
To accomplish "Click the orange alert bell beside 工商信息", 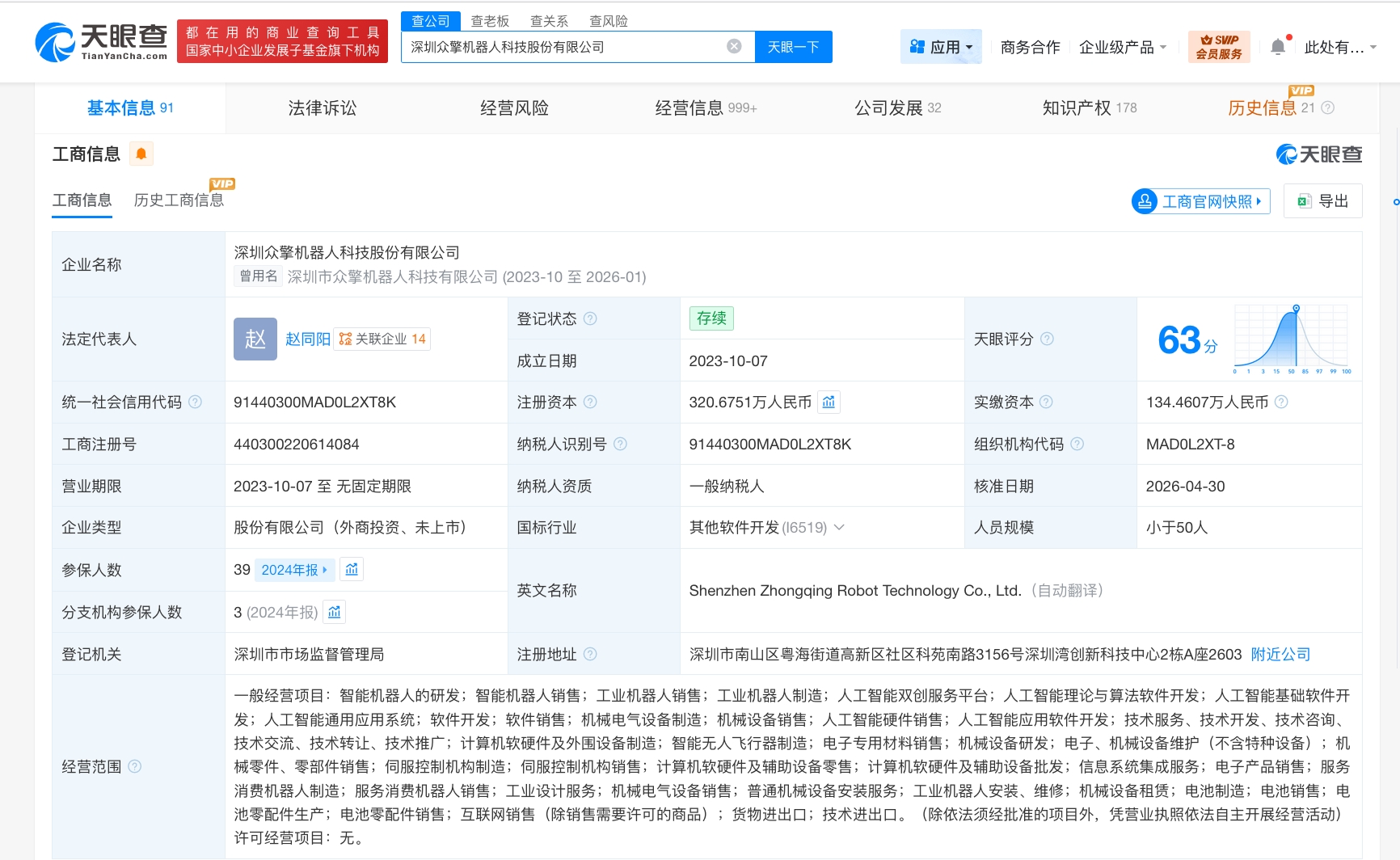I will [x=141, y=154].
